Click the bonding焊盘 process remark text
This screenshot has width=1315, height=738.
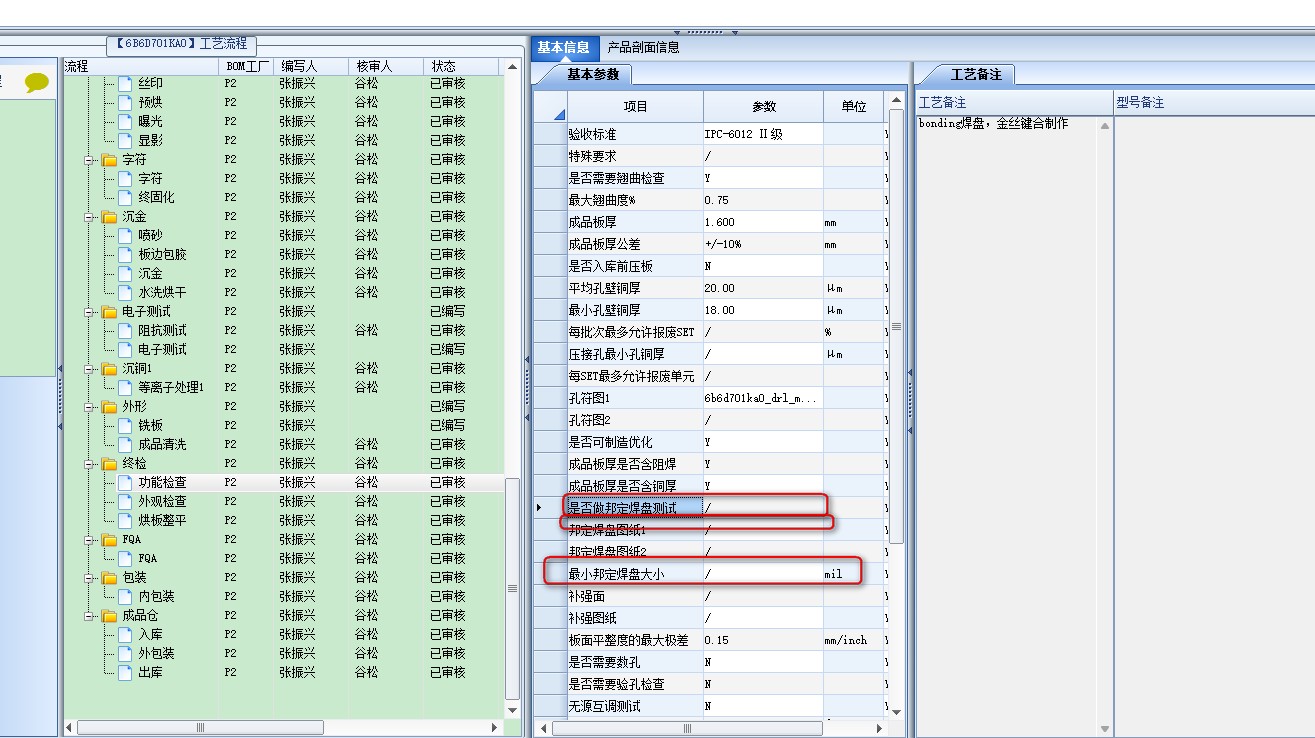[x=993, y=123]
